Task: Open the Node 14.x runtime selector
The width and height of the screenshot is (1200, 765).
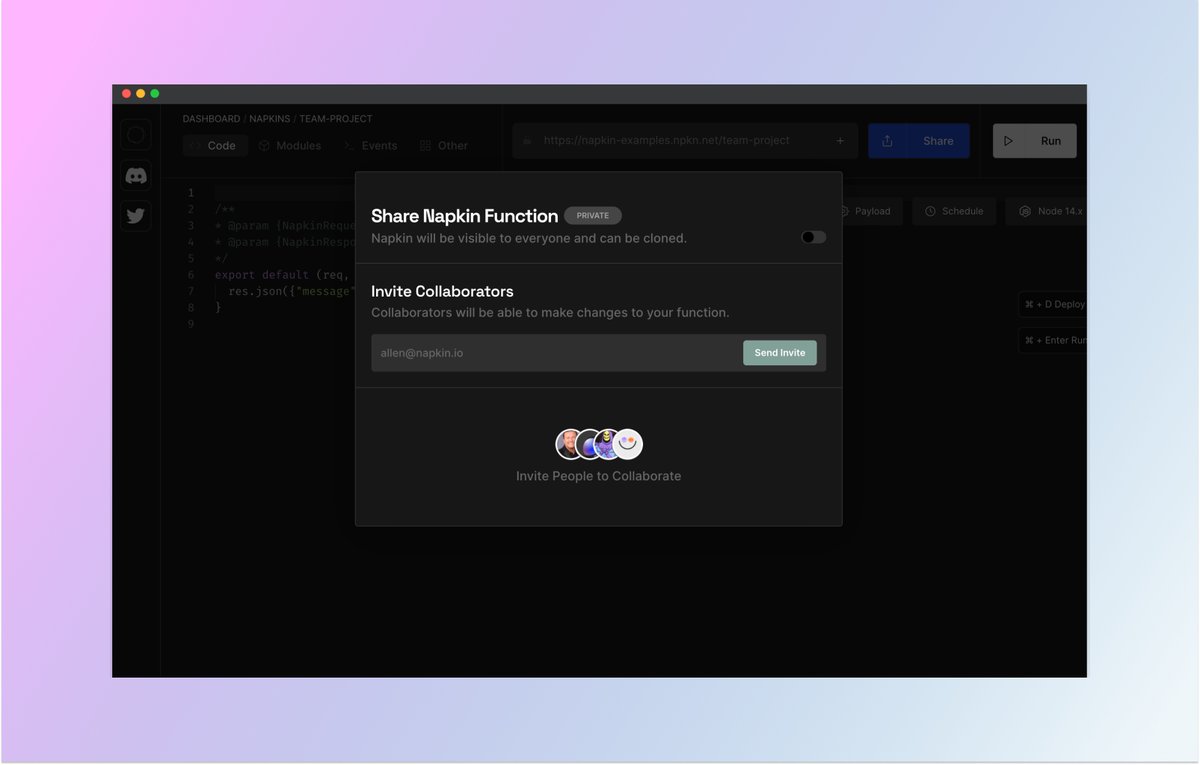Action: 1048,211
